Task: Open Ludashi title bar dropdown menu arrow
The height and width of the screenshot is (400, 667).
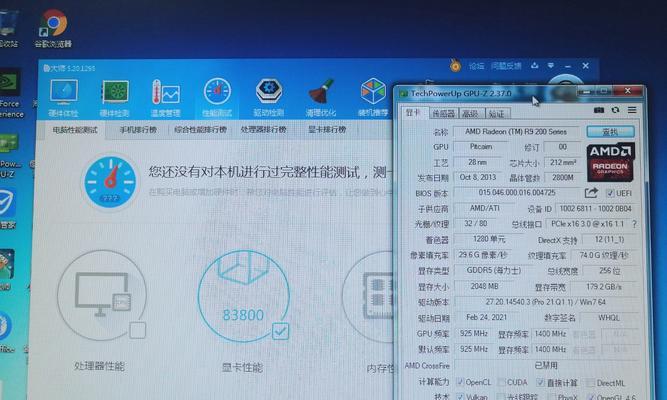Action: pyautogui.click(x=551, y=66)
